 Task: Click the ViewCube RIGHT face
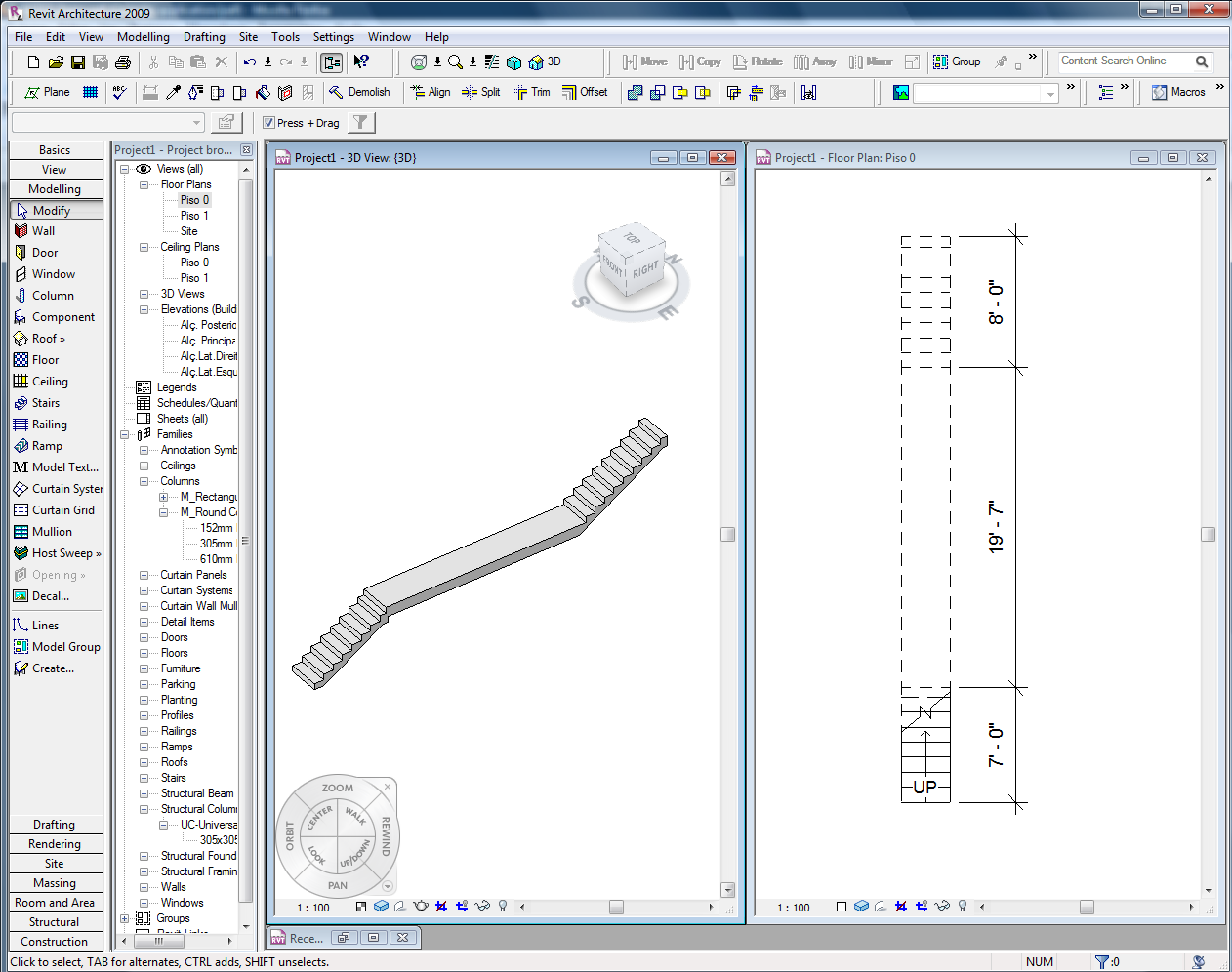pyautogui.click(x=645, y=270)
